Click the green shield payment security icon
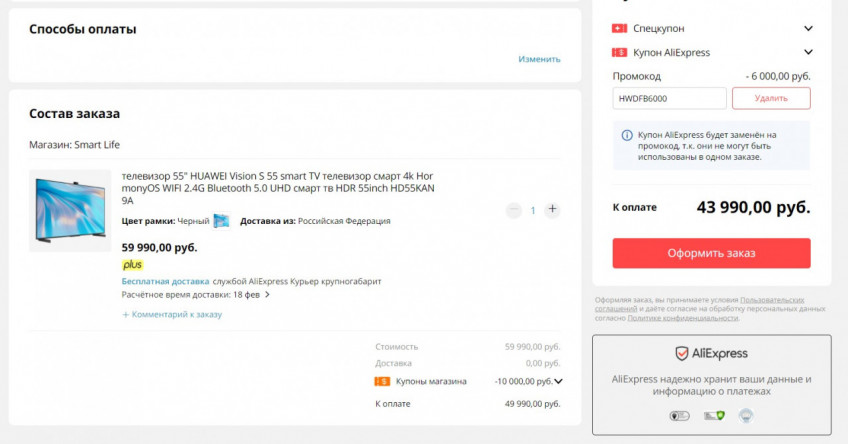The height and width of the screenshot is (444, 848). [713, 415]
